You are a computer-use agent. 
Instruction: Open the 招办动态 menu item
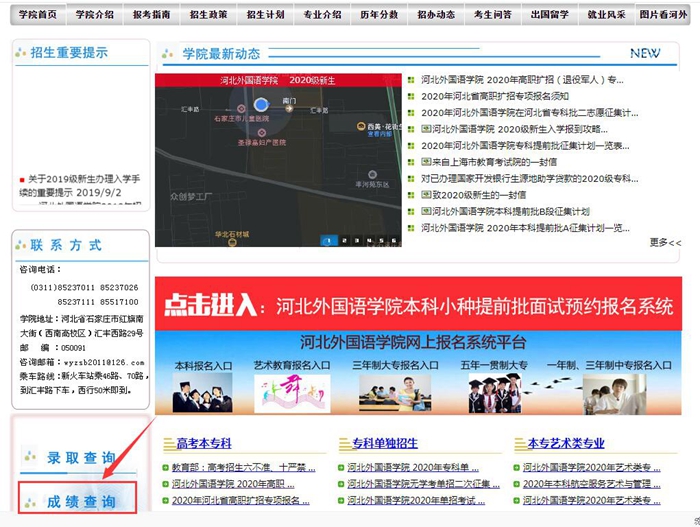tap(436, 15)
